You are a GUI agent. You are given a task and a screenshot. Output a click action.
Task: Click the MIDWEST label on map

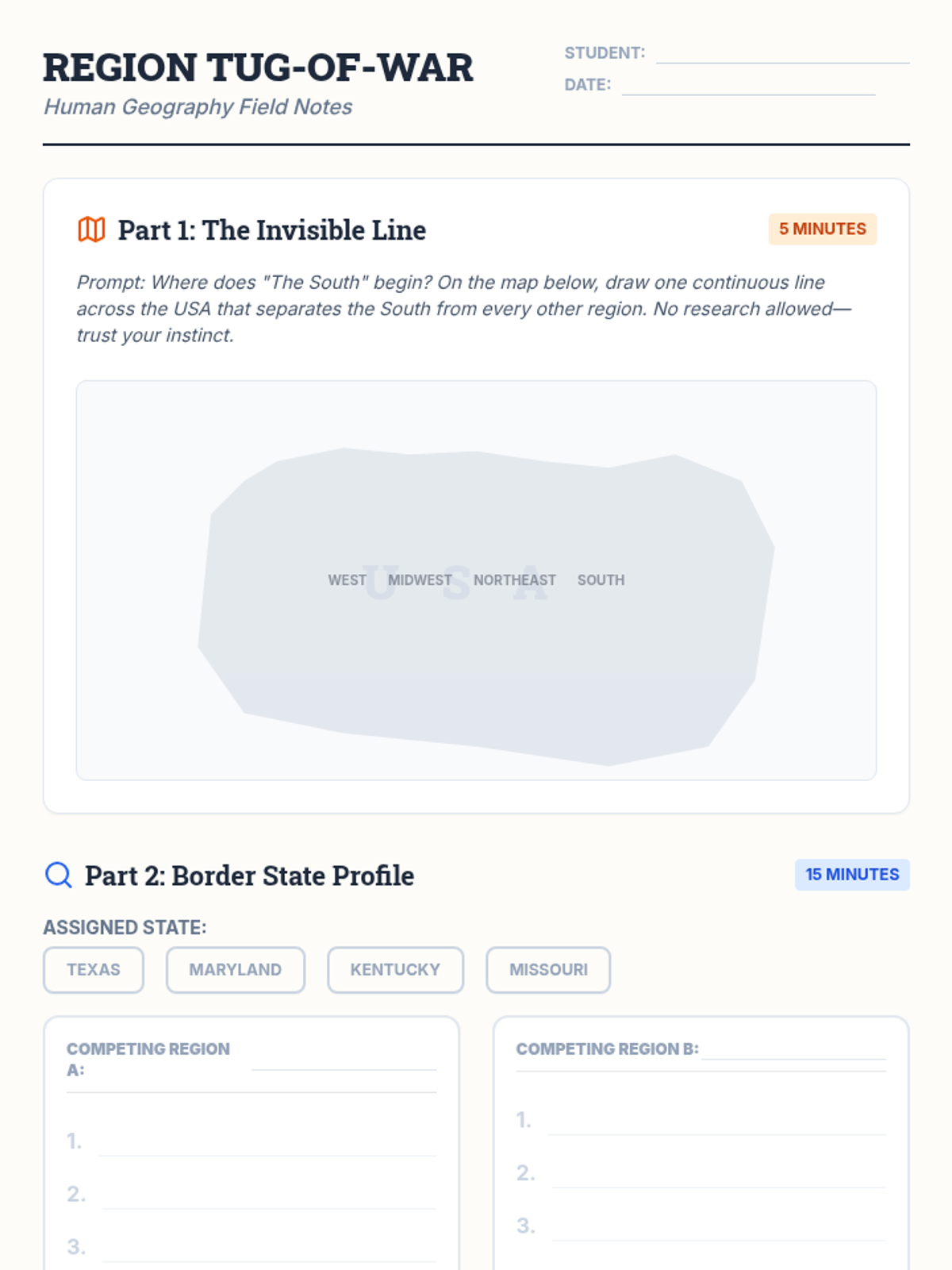point(420,580)
